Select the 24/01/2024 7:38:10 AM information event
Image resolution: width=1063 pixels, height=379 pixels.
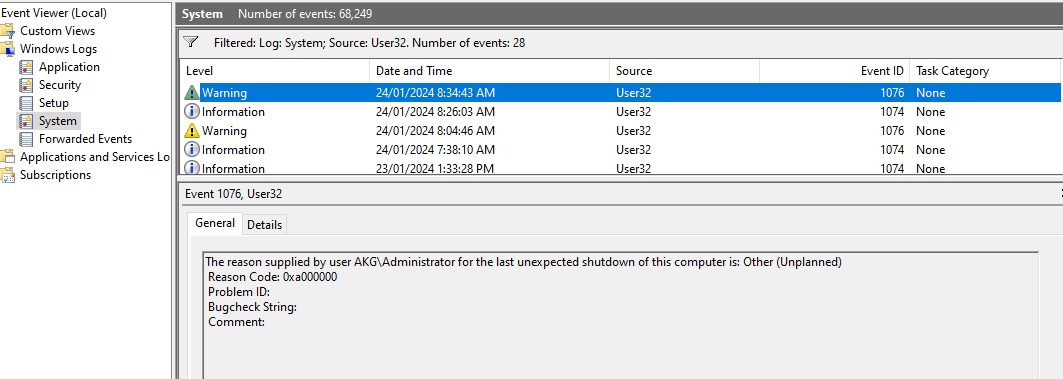click(x=620, y=150)
